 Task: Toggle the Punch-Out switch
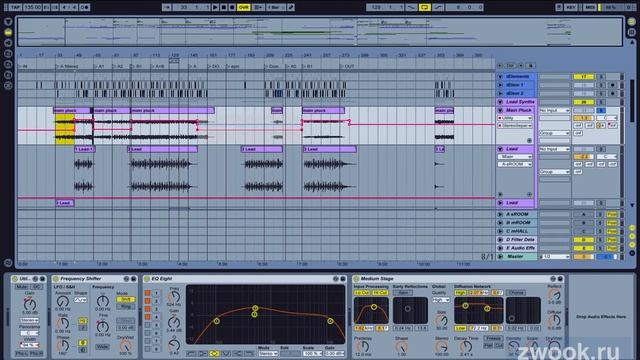pos(438,7)
